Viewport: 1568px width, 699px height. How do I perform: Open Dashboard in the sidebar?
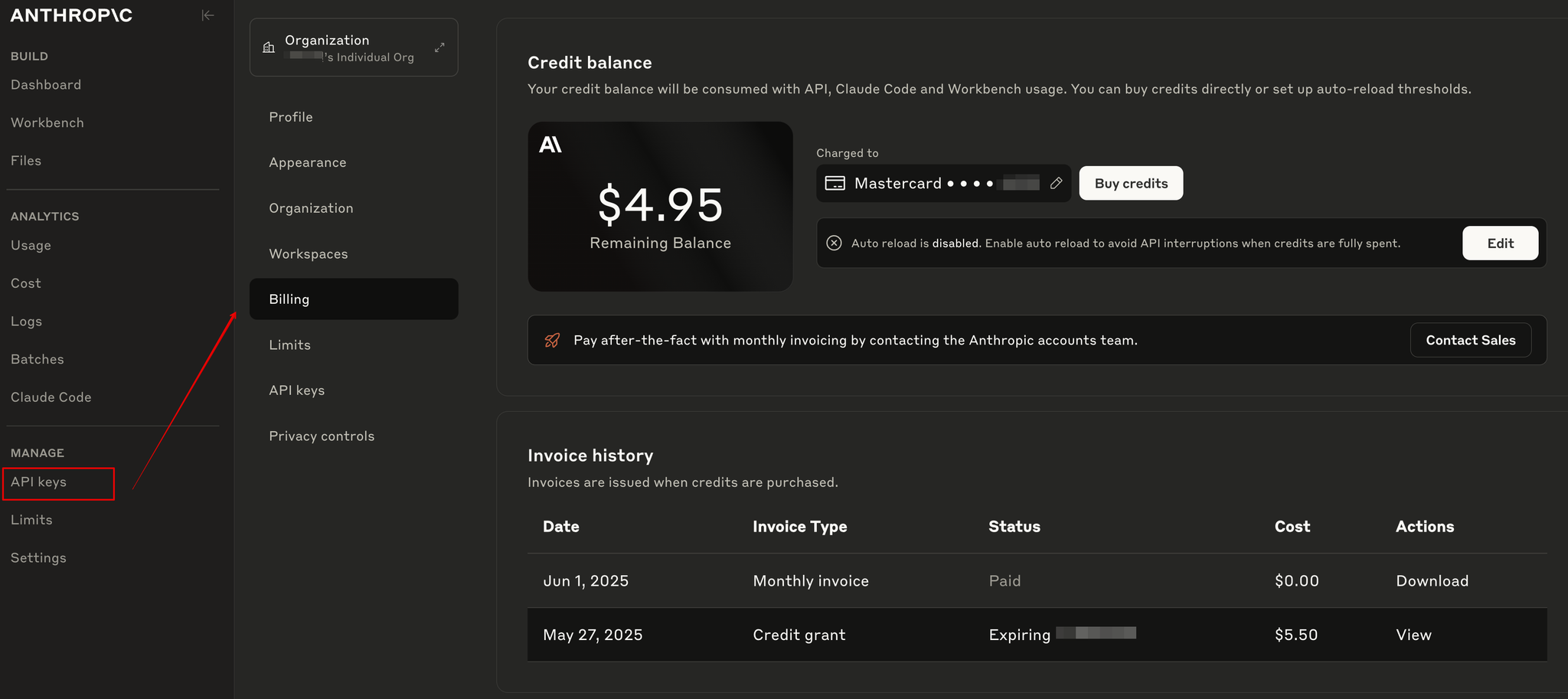tap(46, 85)
